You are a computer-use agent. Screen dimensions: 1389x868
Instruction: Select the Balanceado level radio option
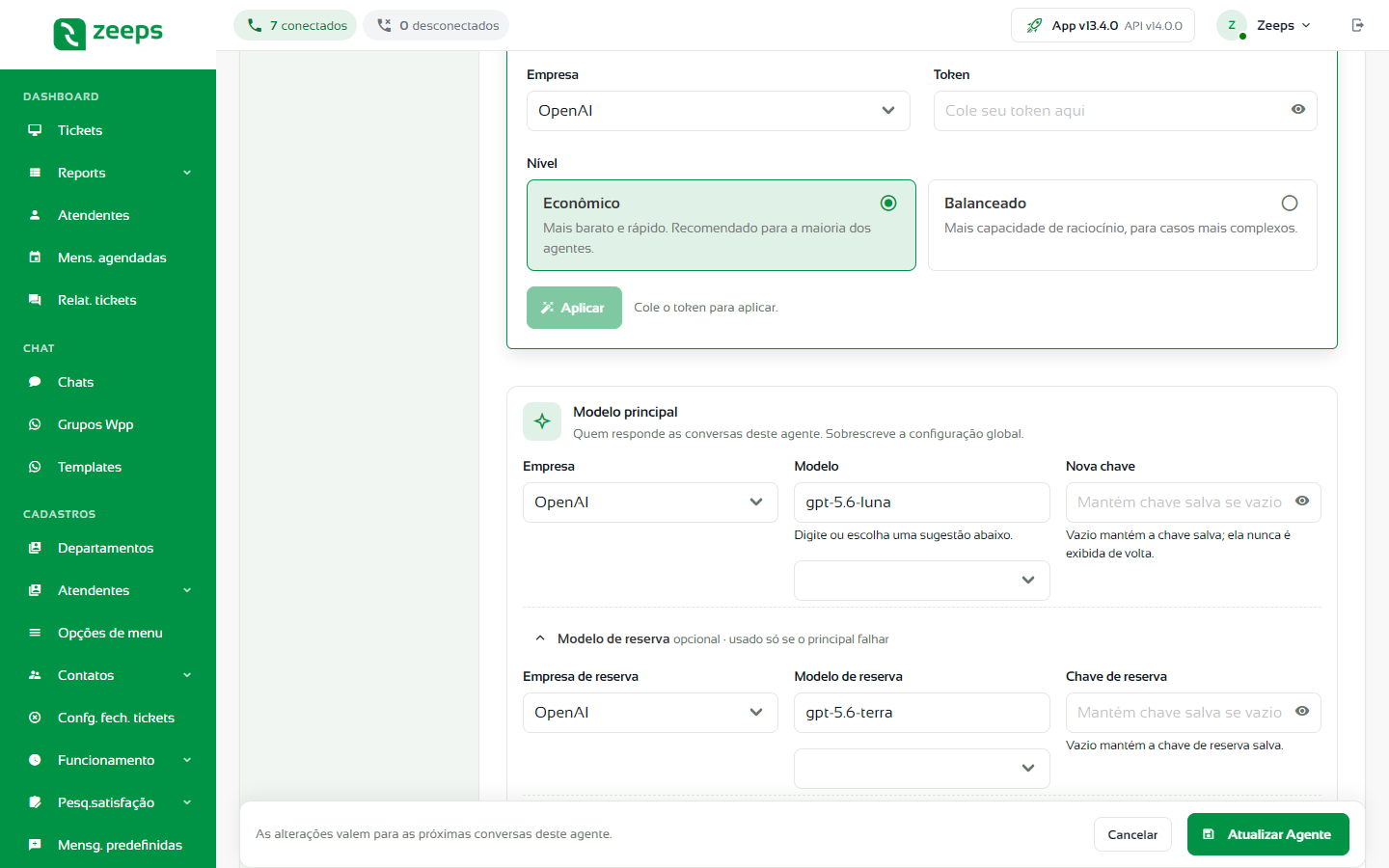click(x=1290, y=203)
